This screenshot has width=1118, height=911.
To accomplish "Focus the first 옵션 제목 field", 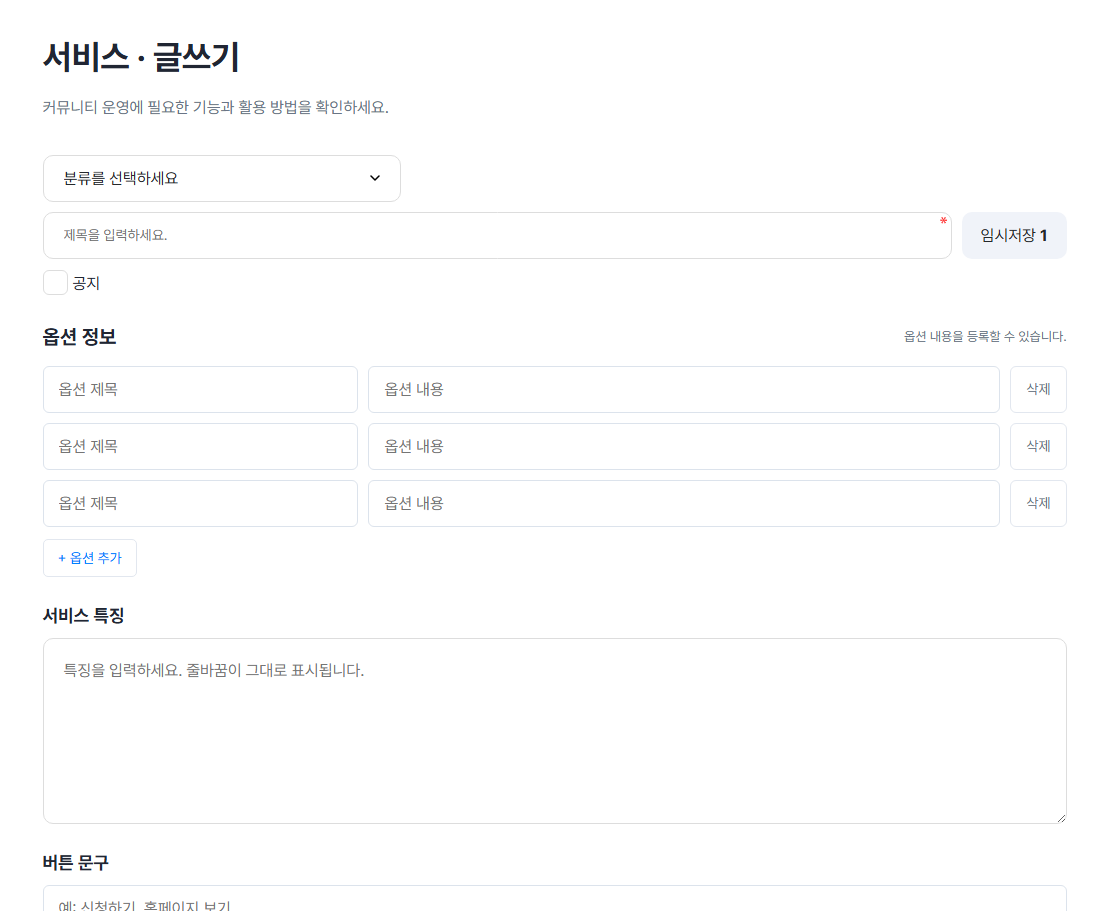I will pos(200,389).
